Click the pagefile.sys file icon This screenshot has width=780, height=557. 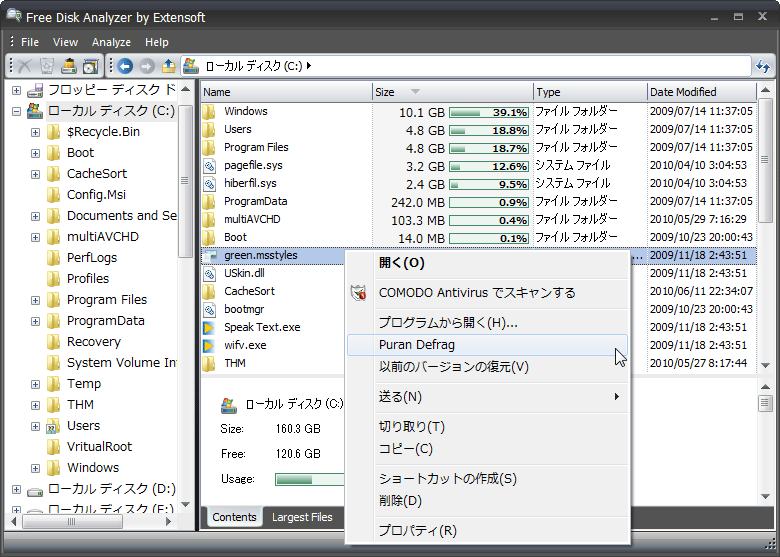click(x=209, y=166)
